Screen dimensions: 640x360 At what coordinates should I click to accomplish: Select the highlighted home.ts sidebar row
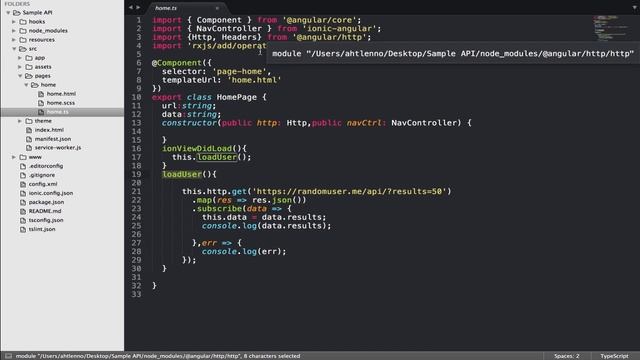click(x=62, y=112)
